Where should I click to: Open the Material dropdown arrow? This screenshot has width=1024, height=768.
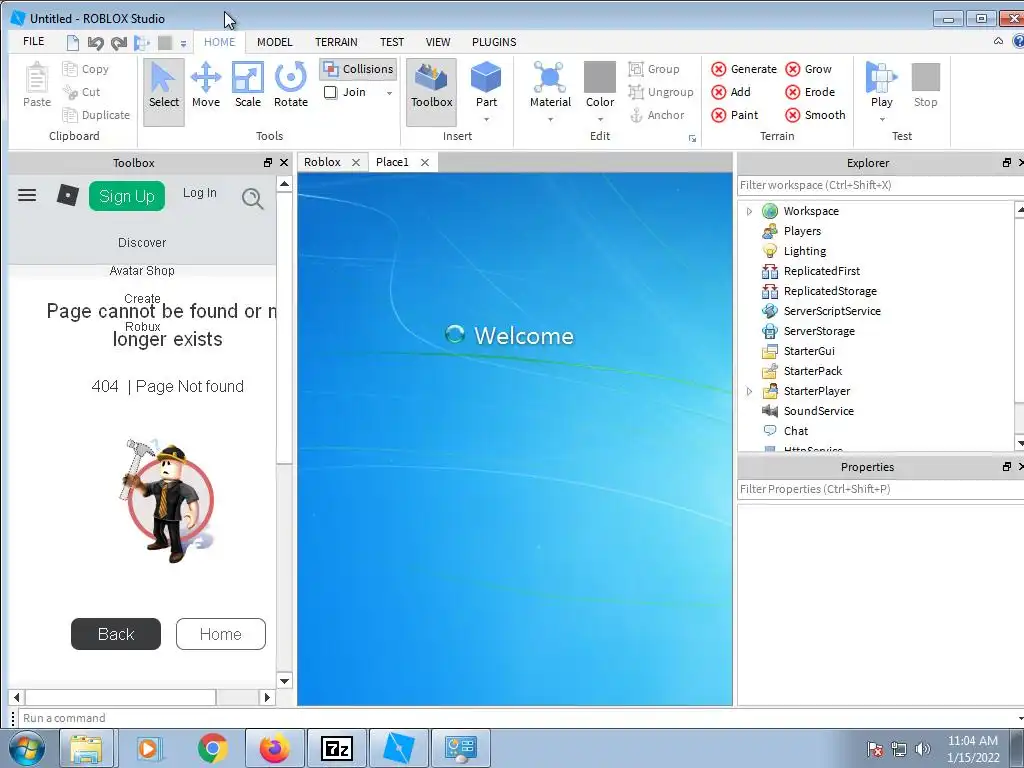pos(550,120)
